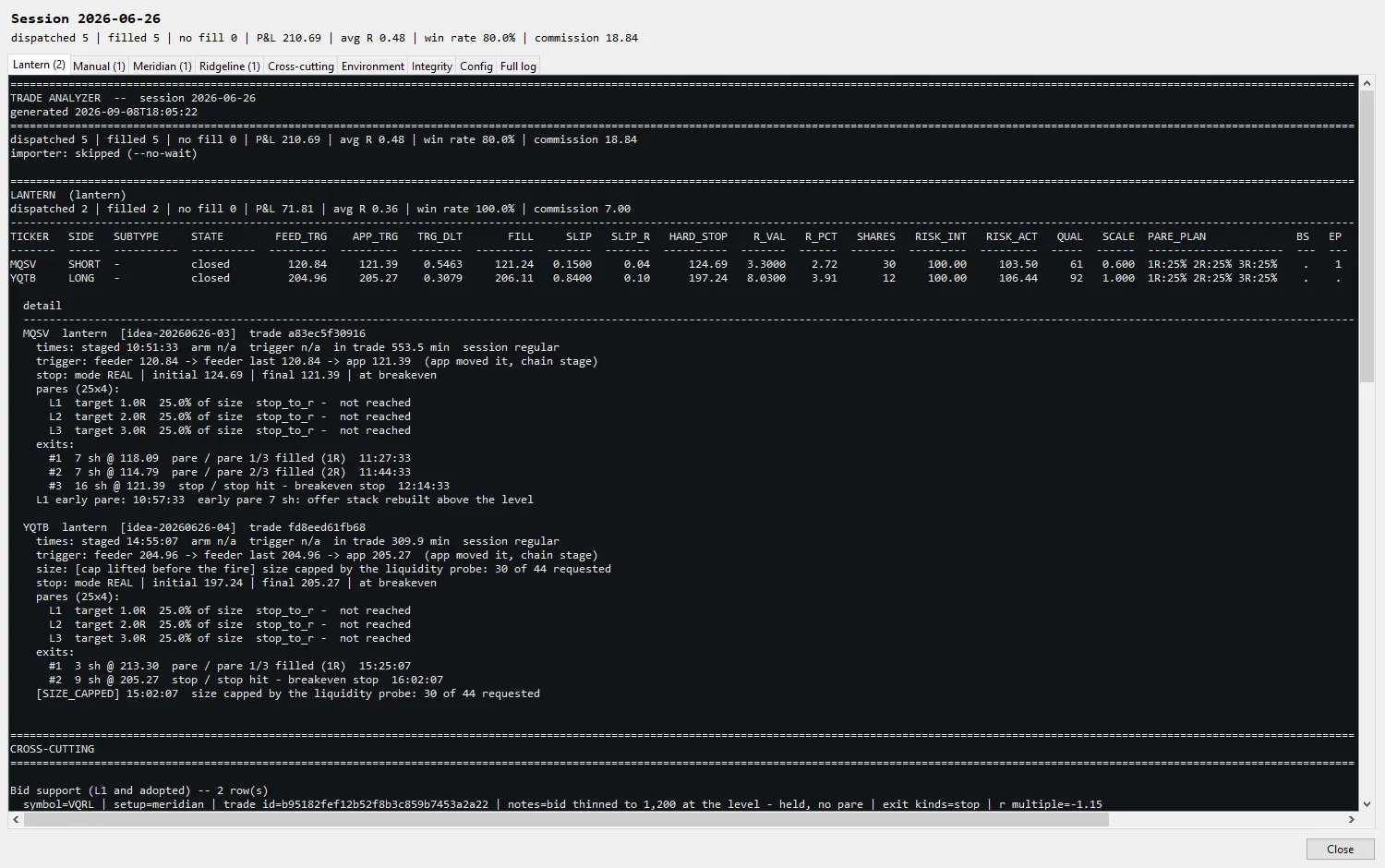Click the PARE_PLAN column header
Viewport: 1385px width, 868px height.
(1176, 236)
